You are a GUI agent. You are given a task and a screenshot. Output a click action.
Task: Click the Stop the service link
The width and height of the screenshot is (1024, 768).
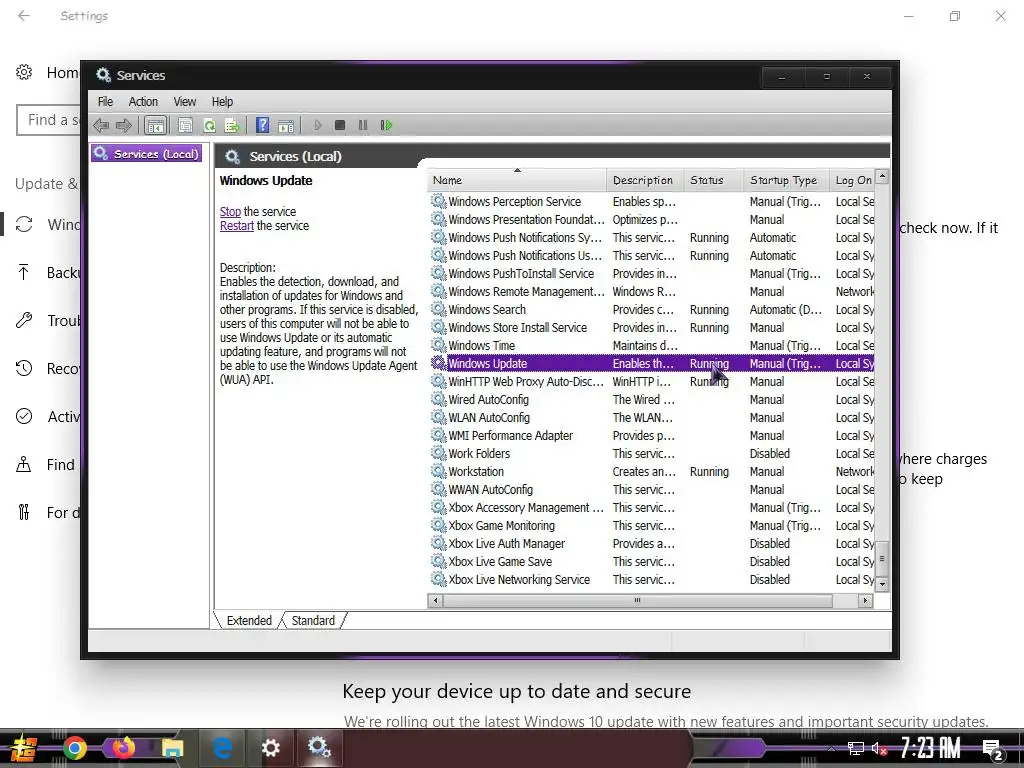pos(230,212)
